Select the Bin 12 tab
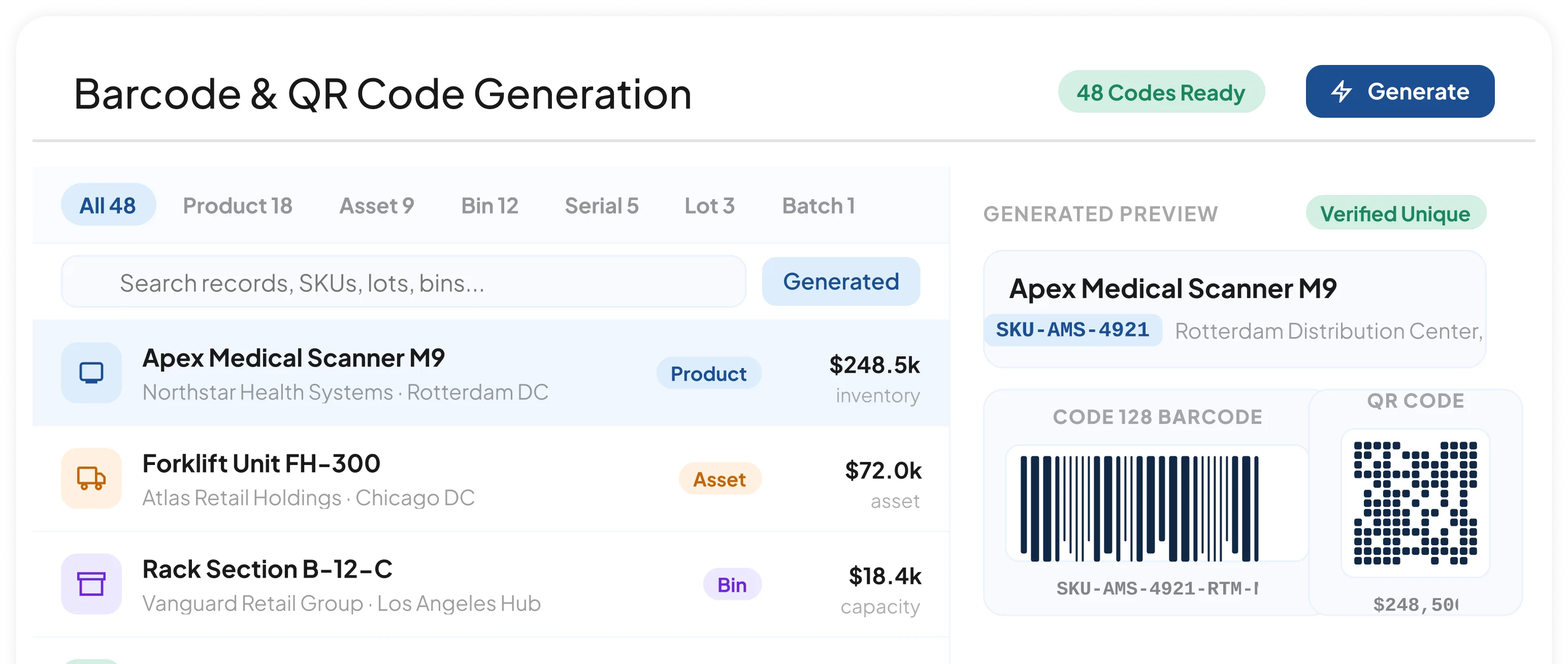 click(489, 205)
